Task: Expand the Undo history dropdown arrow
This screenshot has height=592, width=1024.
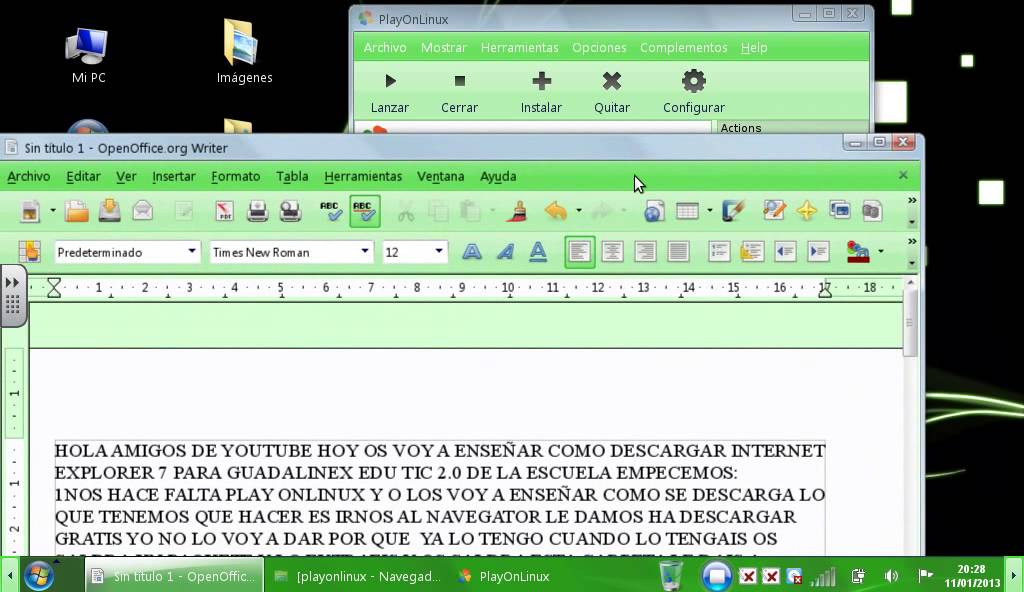Action: click(x=579, y=211)
